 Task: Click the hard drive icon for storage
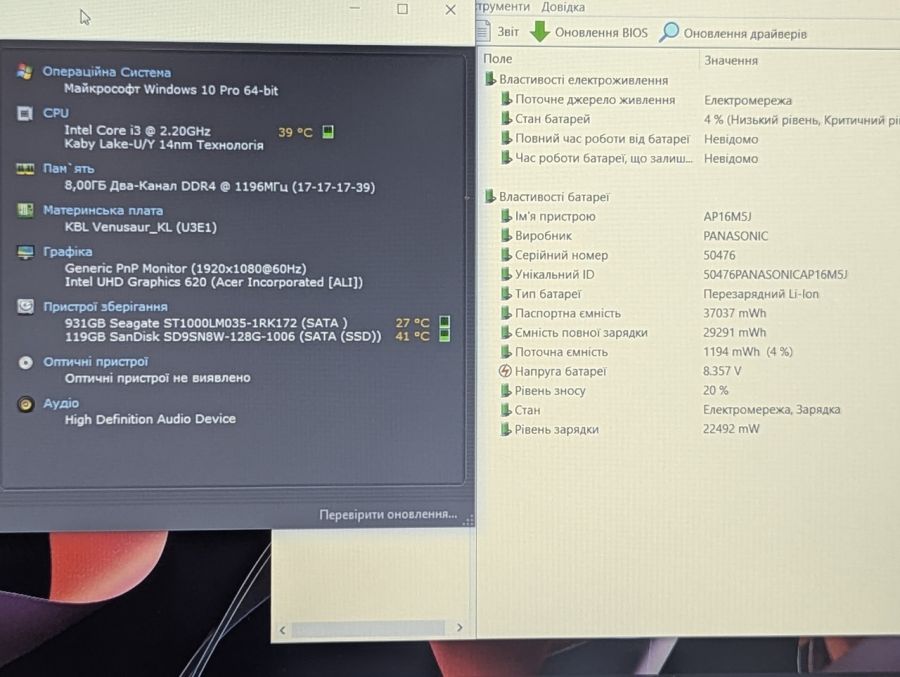pyautogui.click(x=25, y=306)
